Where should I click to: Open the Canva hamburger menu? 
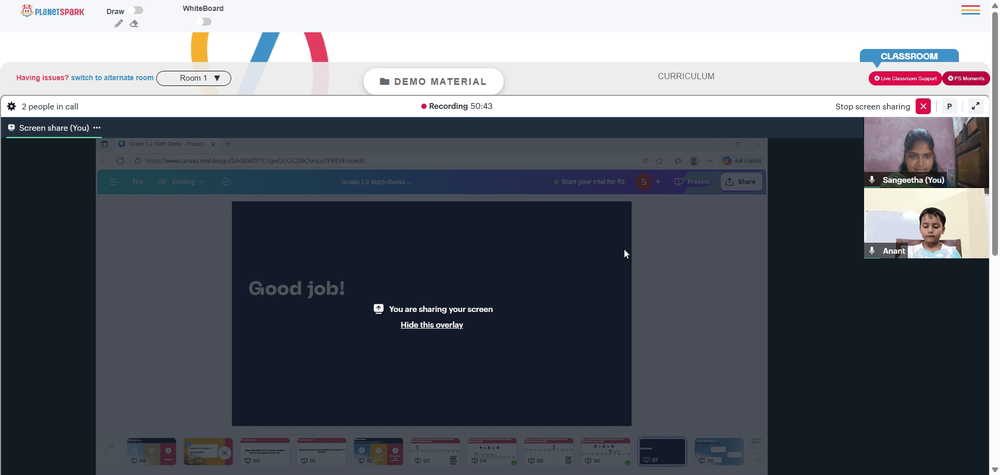pos(114,182)
